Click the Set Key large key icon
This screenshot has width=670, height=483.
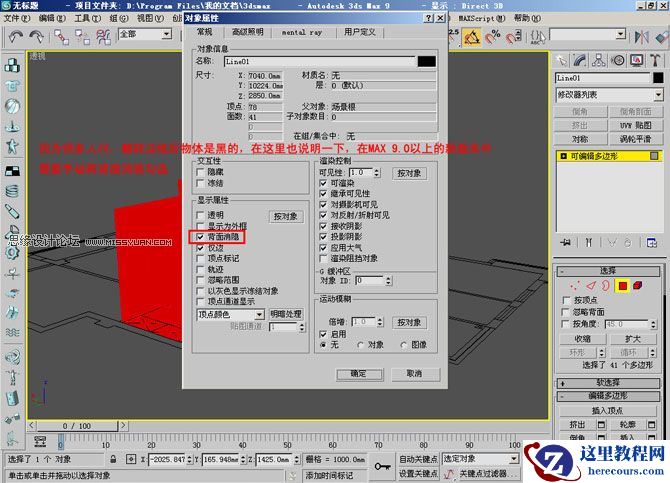382,466
